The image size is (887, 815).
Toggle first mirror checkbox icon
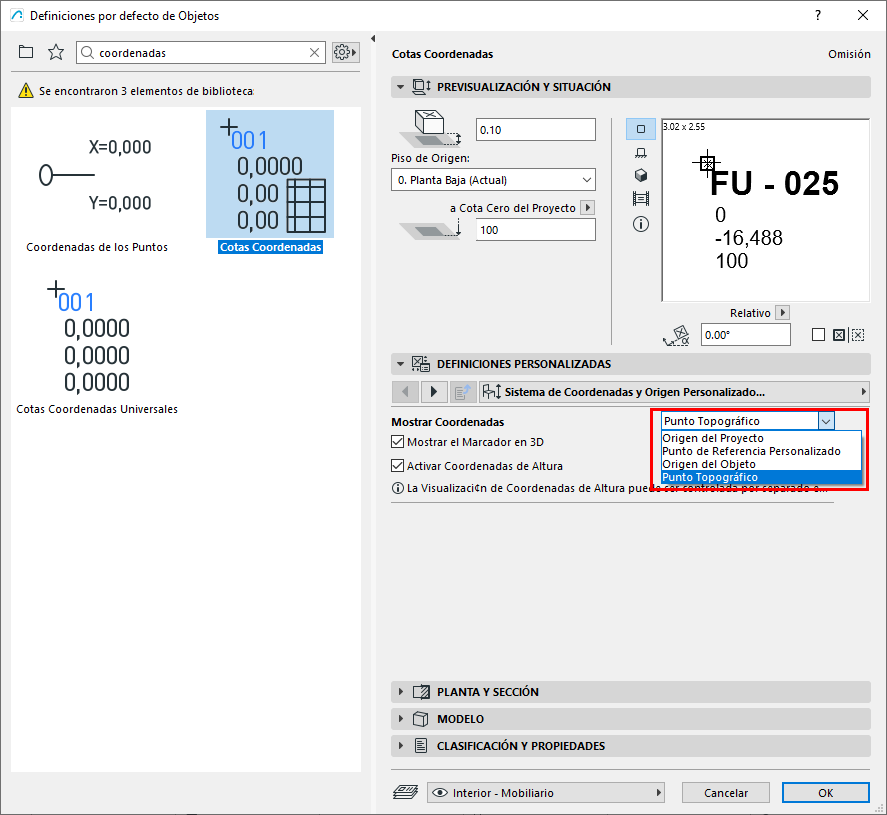[x=818, y=335]
